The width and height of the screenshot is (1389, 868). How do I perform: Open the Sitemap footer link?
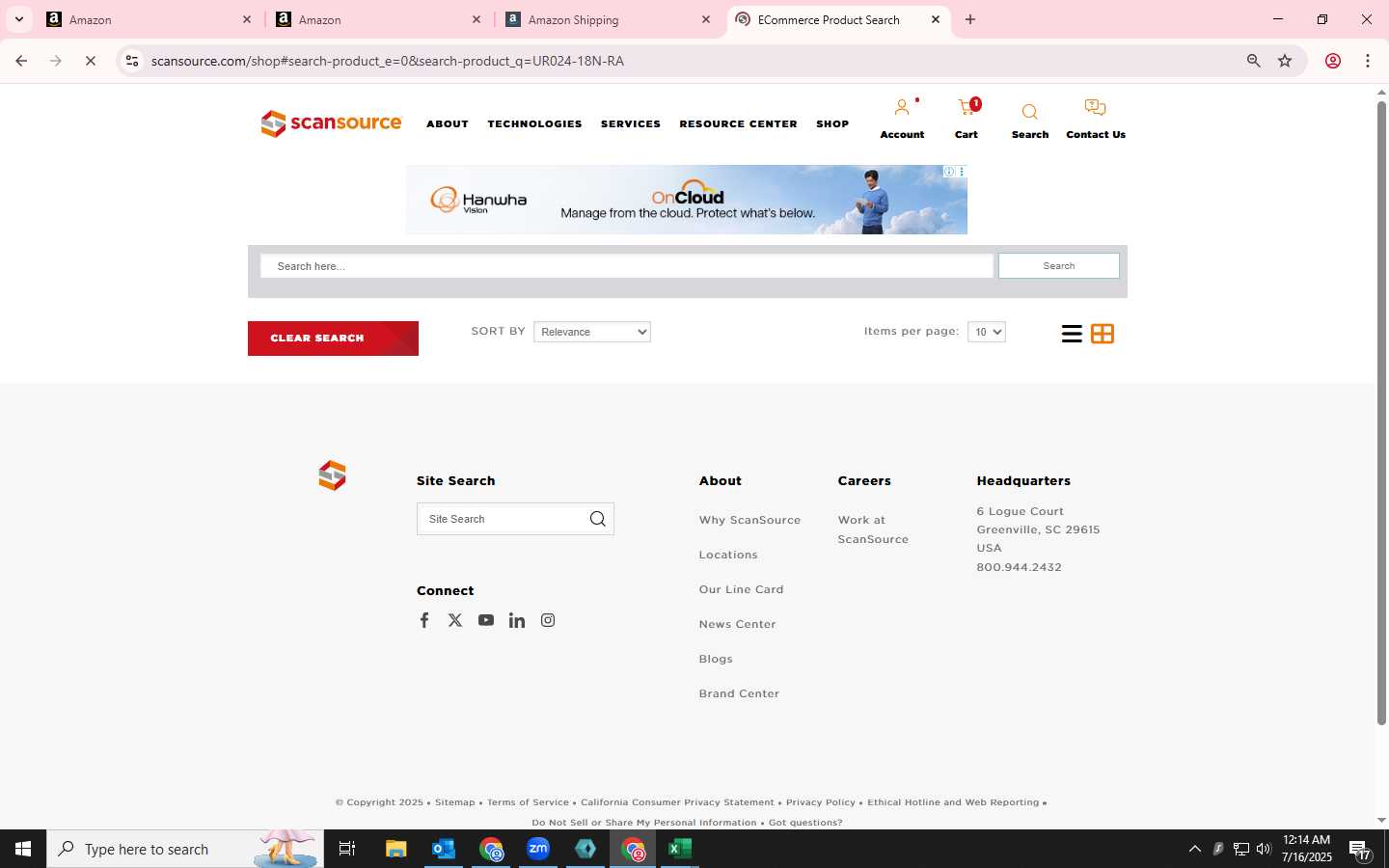click(455, 802)
